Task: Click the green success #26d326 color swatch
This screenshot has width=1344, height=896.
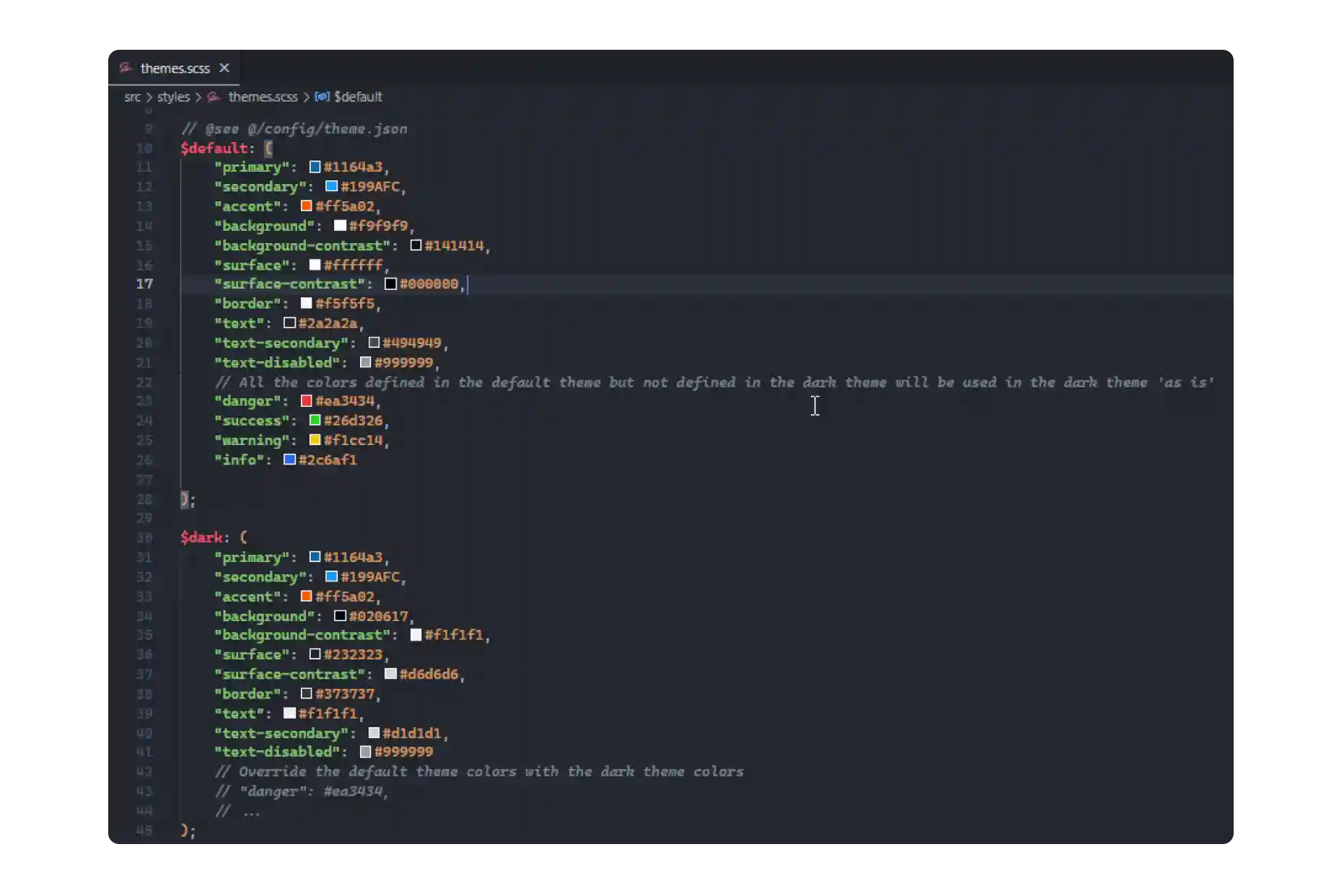Action: point(315,421)
